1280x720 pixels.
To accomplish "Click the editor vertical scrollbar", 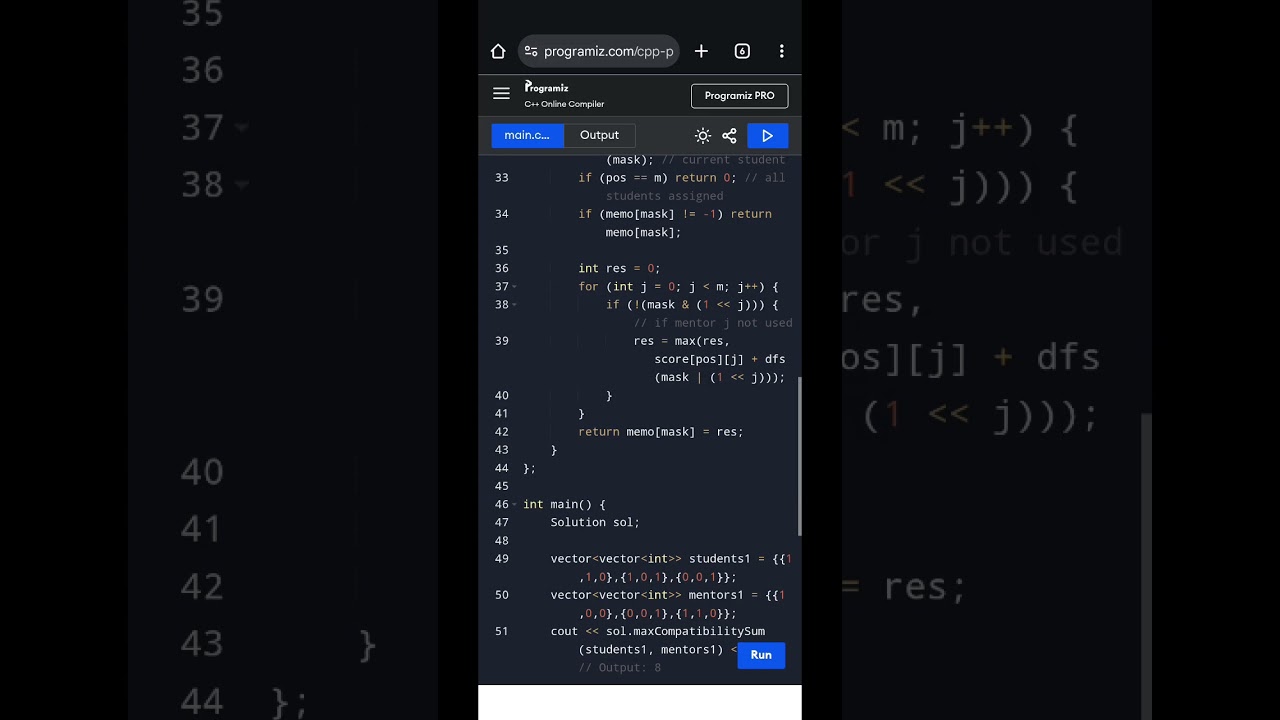I will [798, 456].
